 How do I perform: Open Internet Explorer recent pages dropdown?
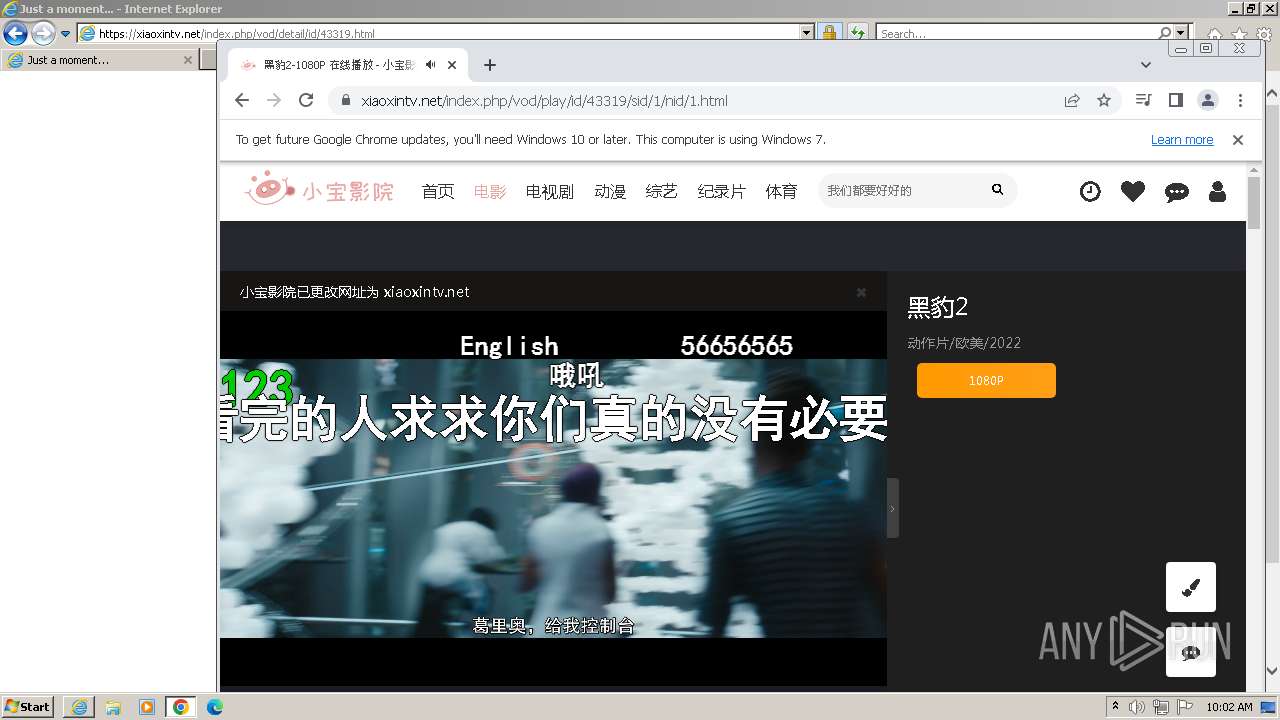[x=66, y=33]
